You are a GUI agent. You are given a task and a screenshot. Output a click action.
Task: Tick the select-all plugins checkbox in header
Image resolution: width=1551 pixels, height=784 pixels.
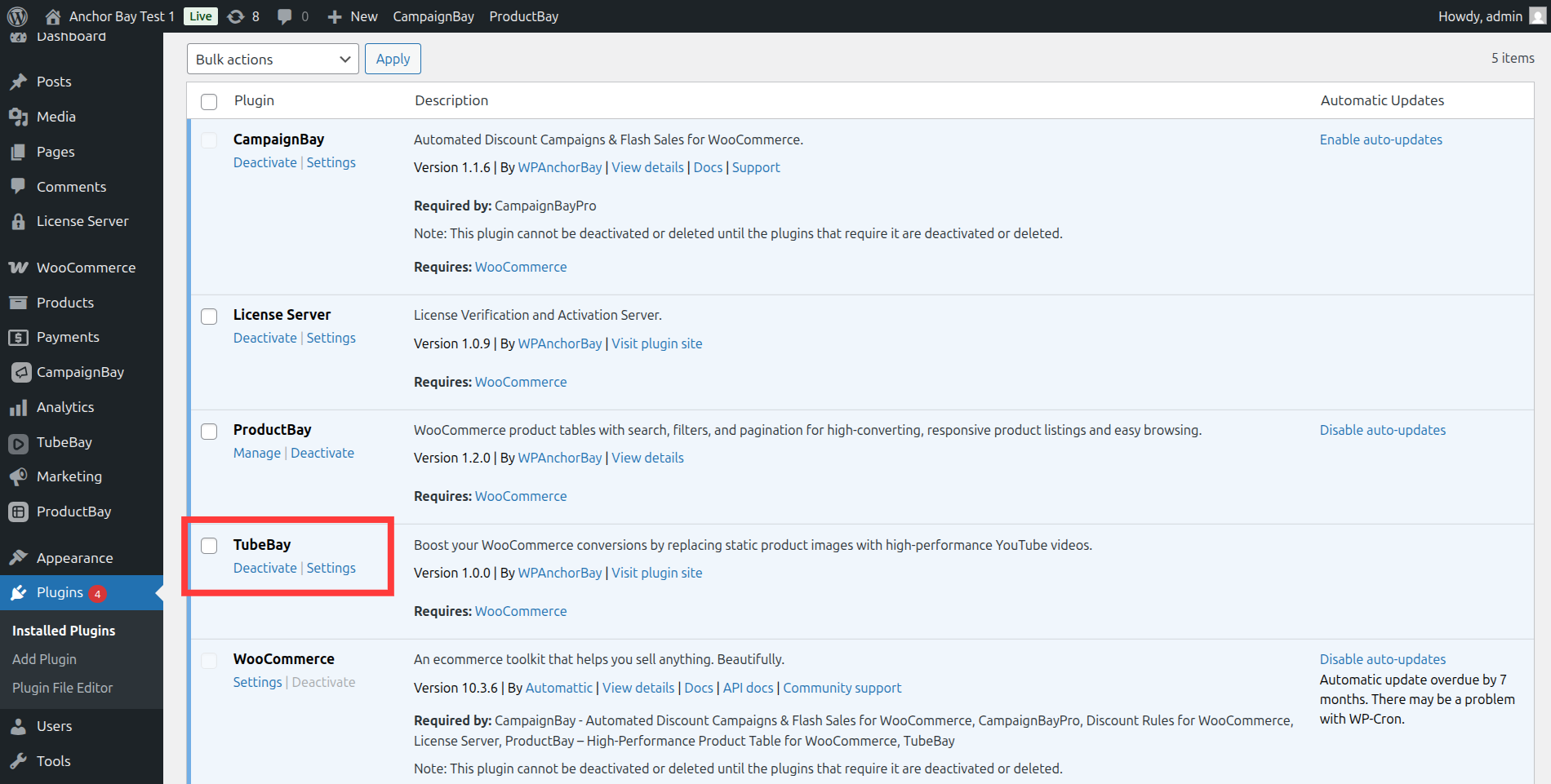(x=209, y=101)
